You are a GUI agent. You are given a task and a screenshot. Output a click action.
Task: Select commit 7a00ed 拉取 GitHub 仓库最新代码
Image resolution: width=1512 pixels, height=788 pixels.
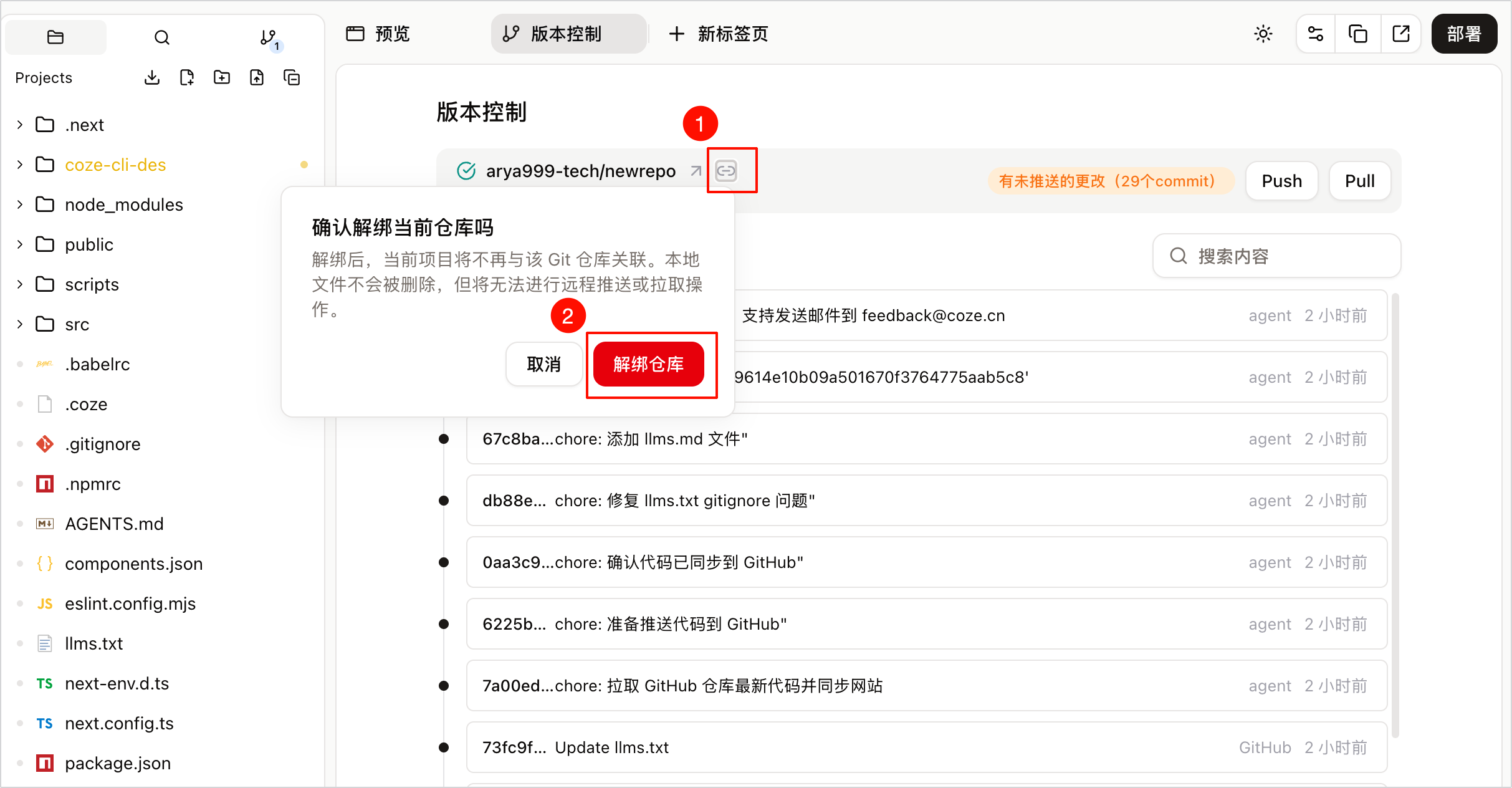tap(926, 686)
